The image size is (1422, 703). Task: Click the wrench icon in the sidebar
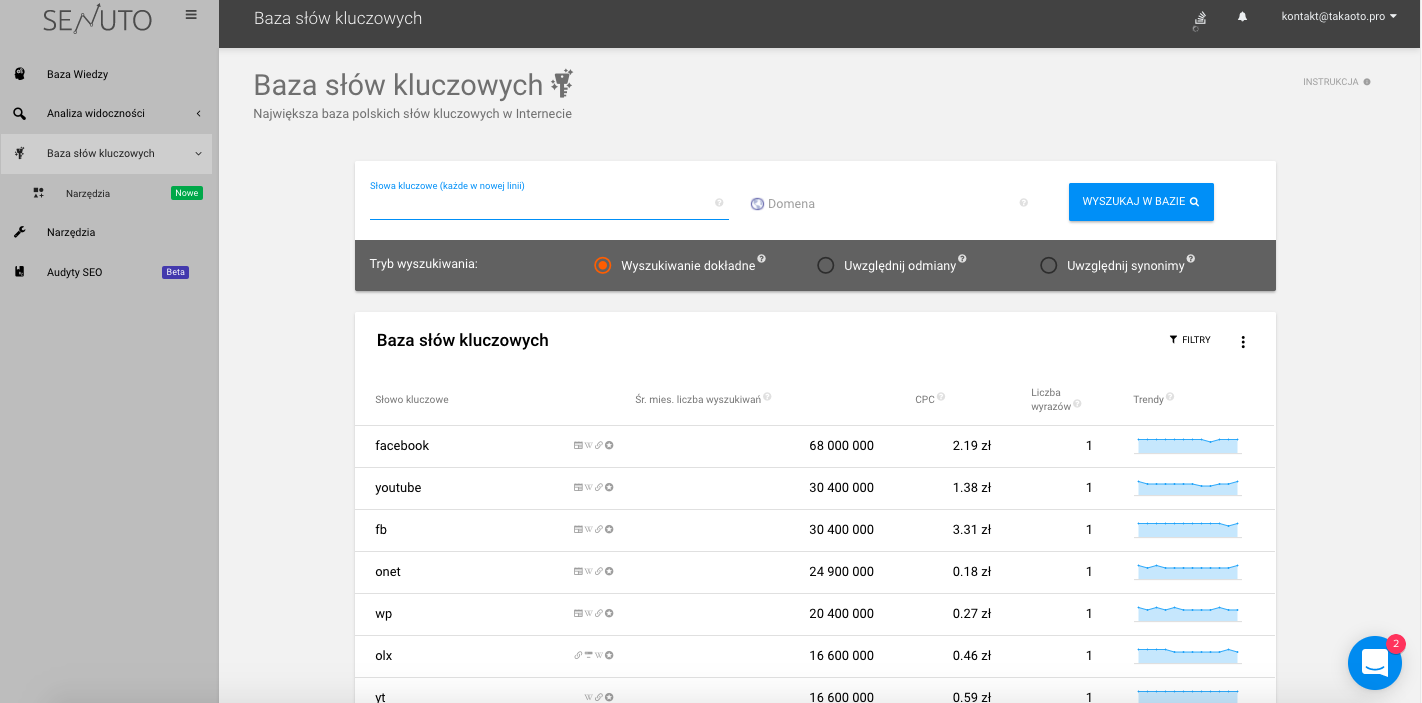[x=19, y=232]
